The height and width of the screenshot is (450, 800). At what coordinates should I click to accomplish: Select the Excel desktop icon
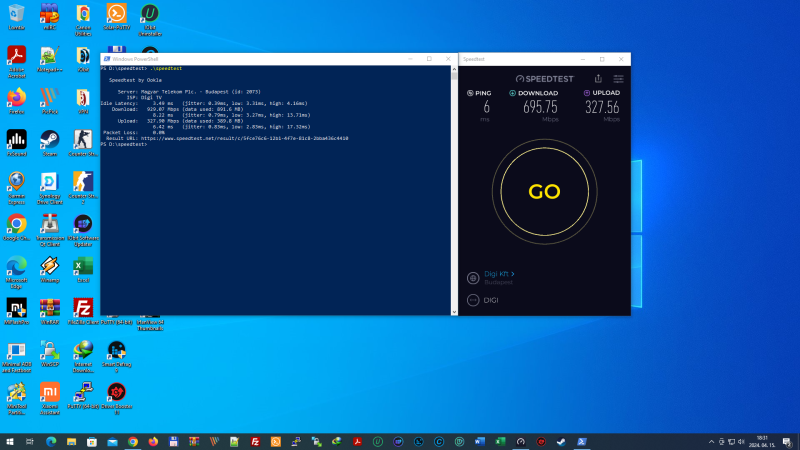point(83,269)
